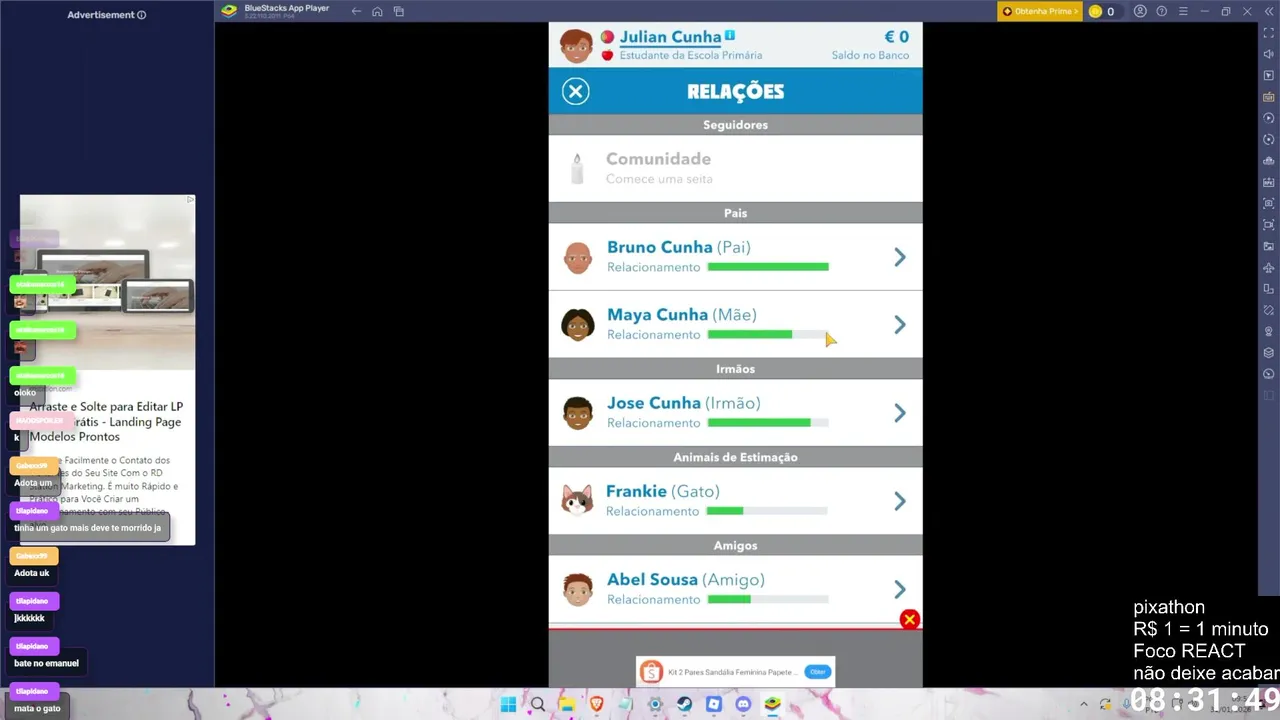Image resolution: width=1280 pixels, height=720 pixels.
Task: Tap the Saldo no Banco balance
Action: pyautogui.click(x=870, y=45)
